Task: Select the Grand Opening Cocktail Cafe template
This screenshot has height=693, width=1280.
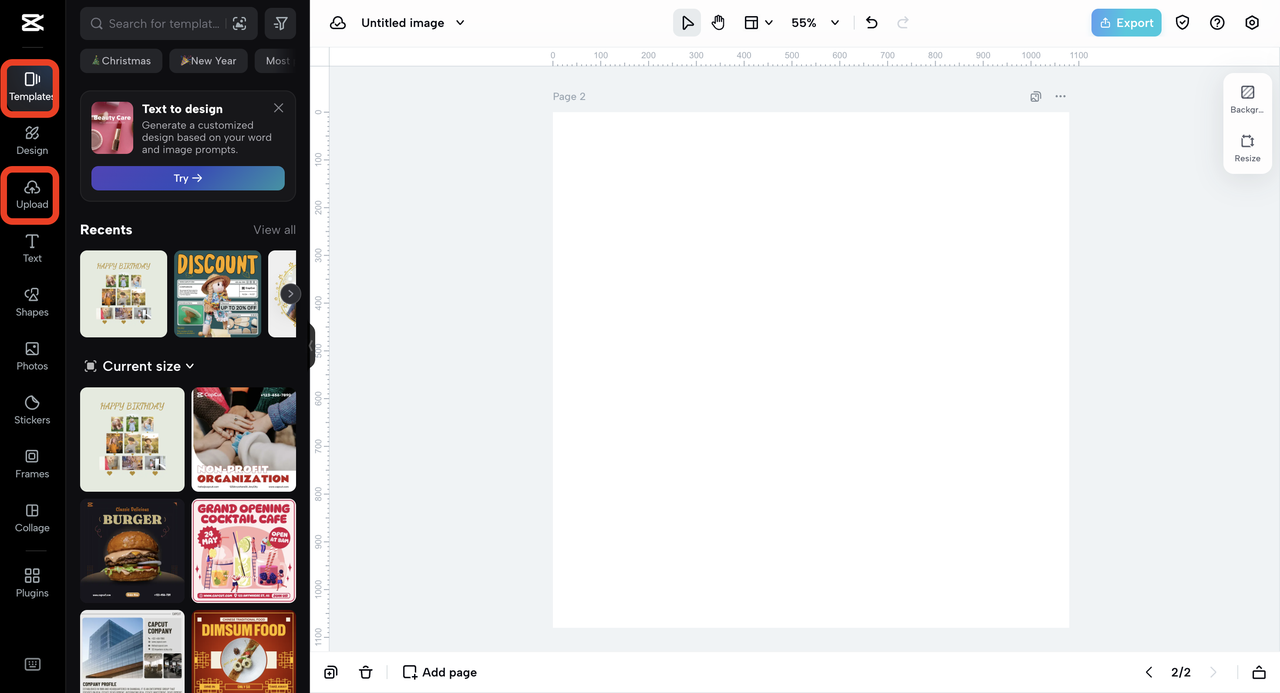Action: tap(243, 551)
